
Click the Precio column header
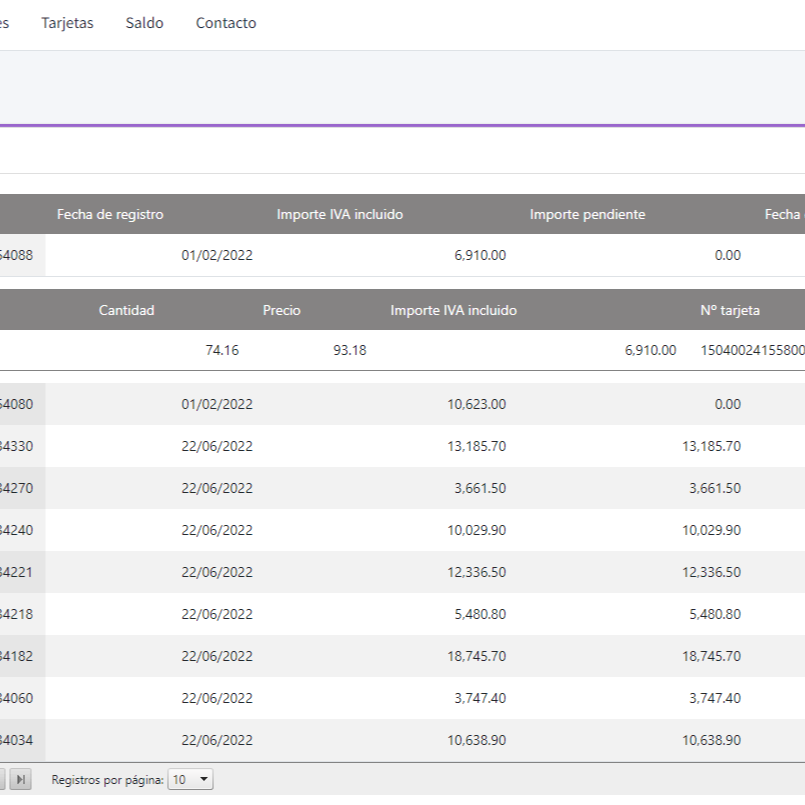(281, 310)
